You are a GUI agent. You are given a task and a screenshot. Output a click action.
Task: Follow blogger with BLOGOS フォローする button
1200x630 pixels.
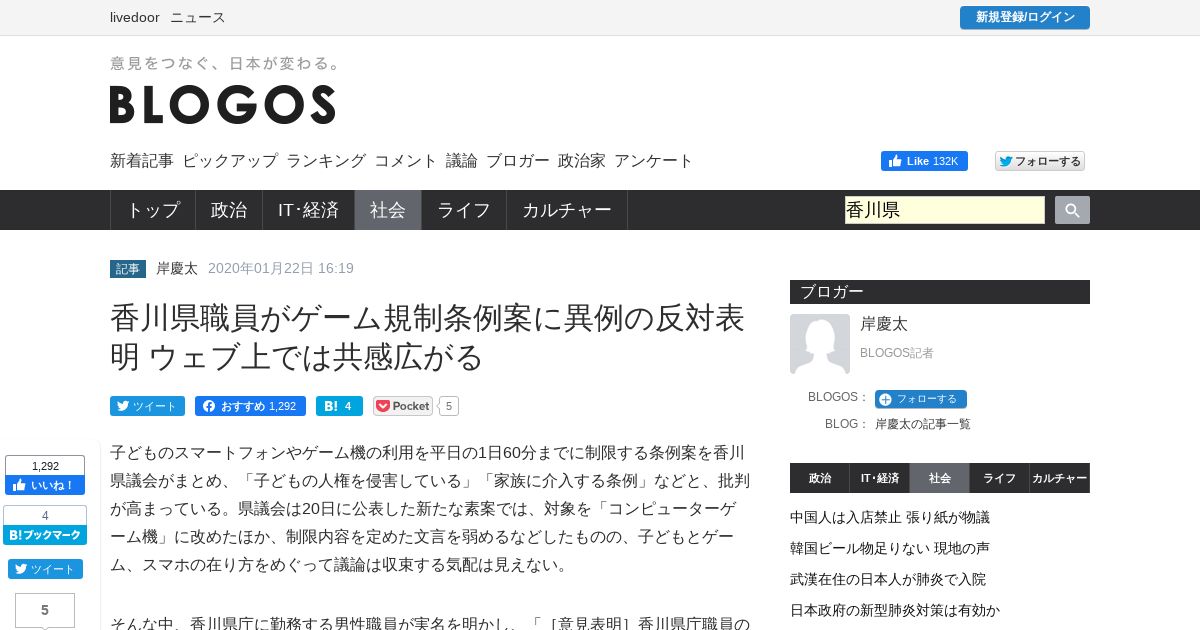[x=921, y=399]
